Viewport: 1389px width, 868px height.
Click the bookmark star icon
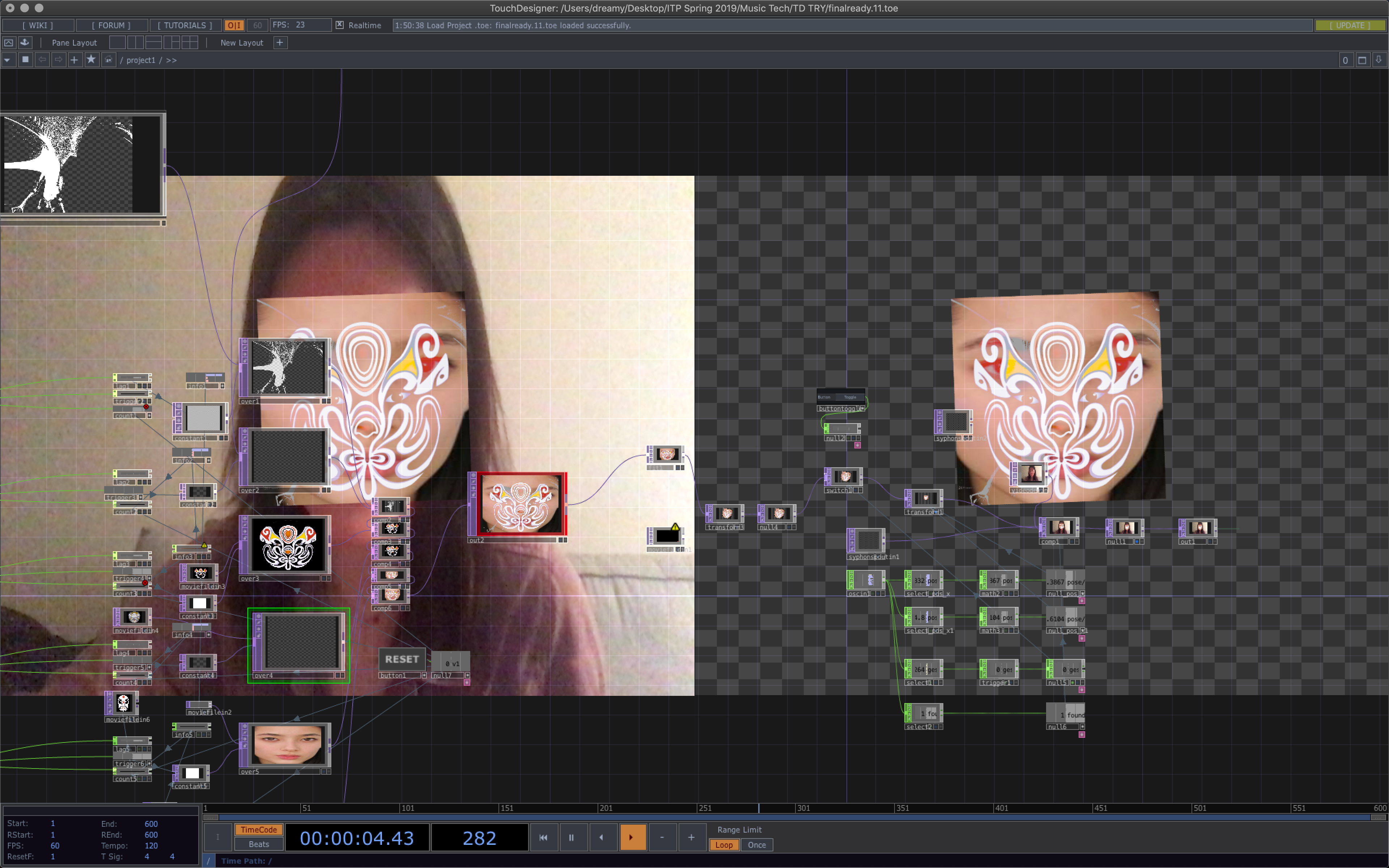coord(91,60)
